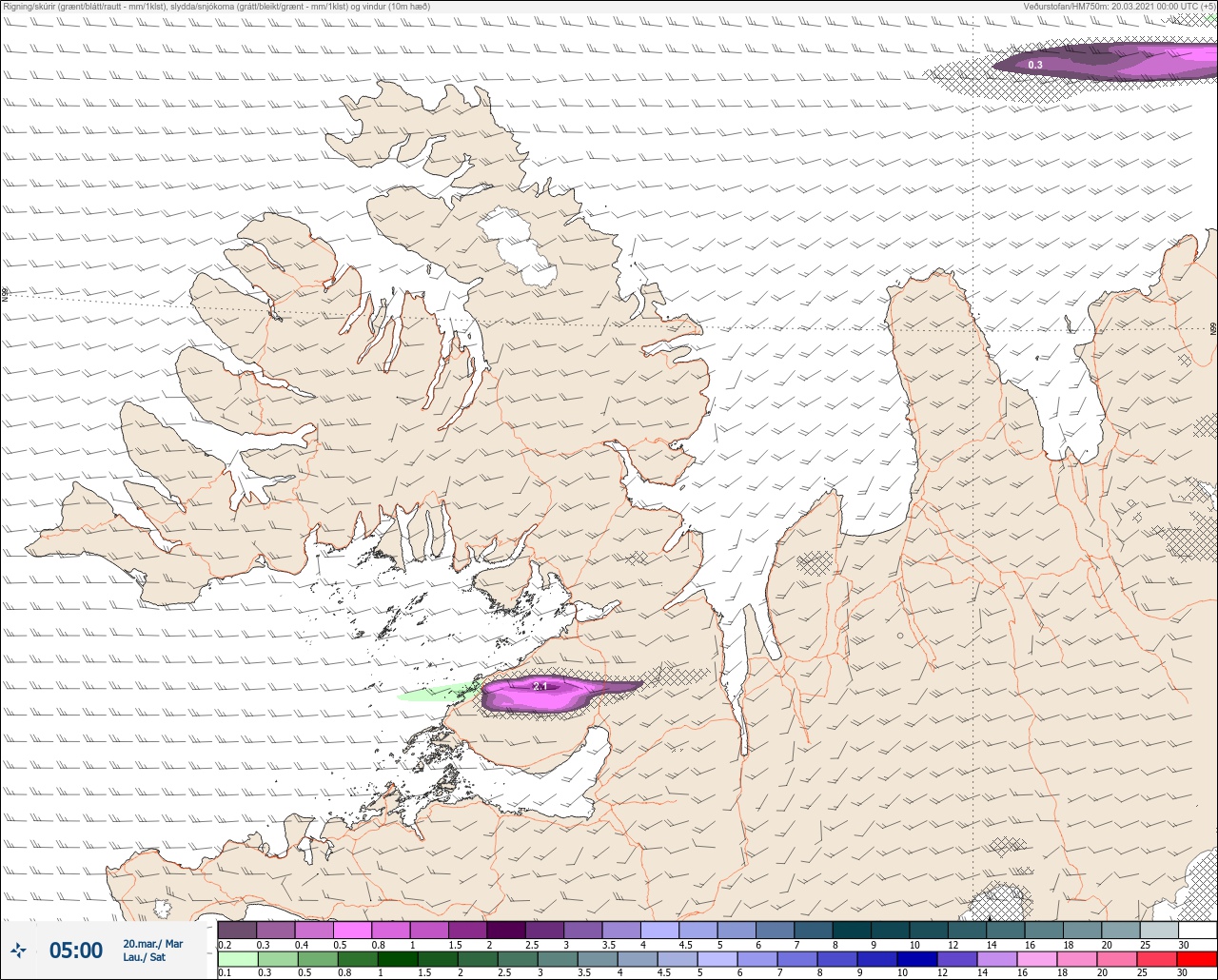Select the darkest green 1 swatch in rain legend

(x=398, y=958)
